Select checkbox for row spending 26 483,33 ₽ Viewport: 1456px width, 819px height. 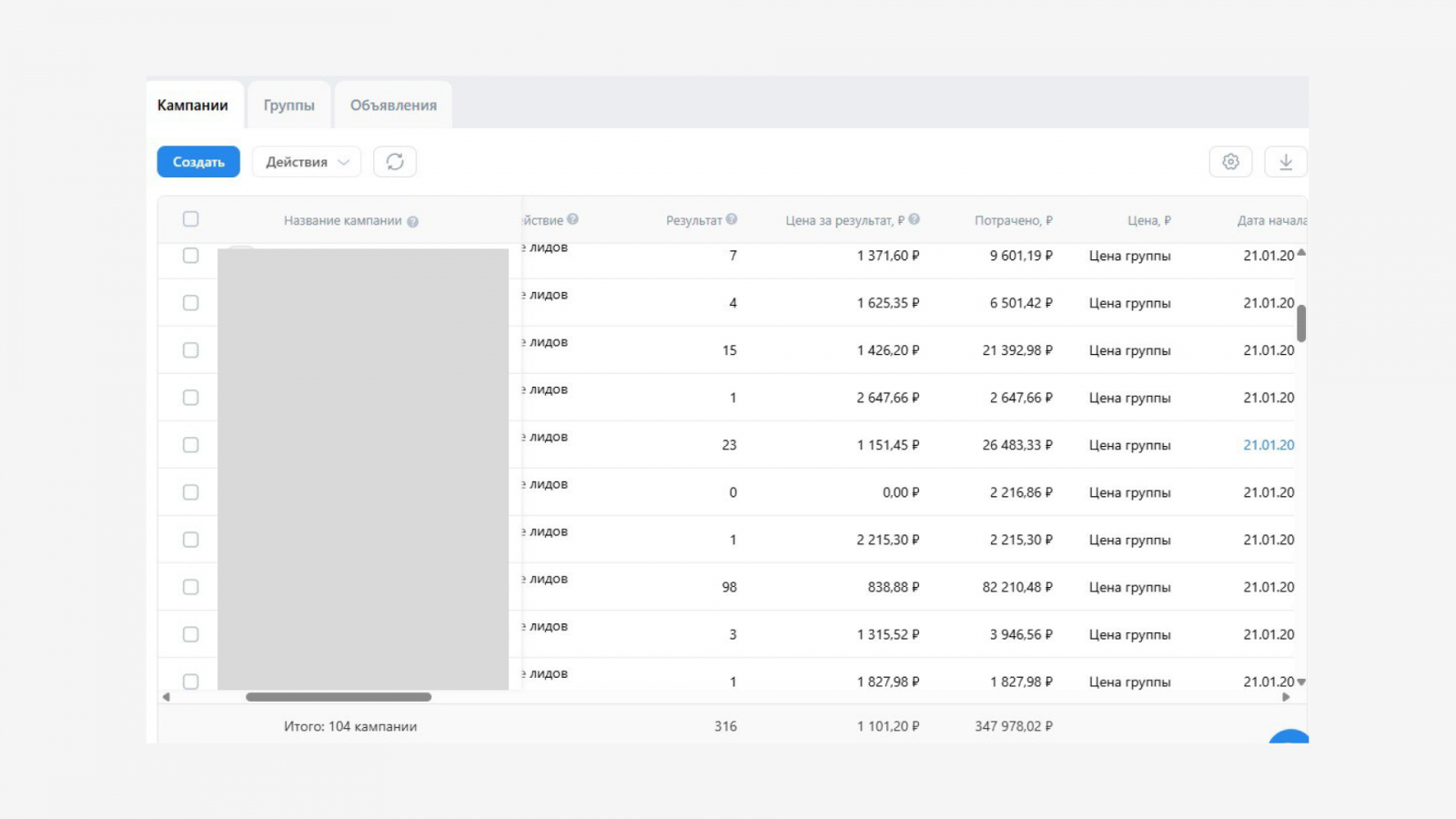coord(190,445)
